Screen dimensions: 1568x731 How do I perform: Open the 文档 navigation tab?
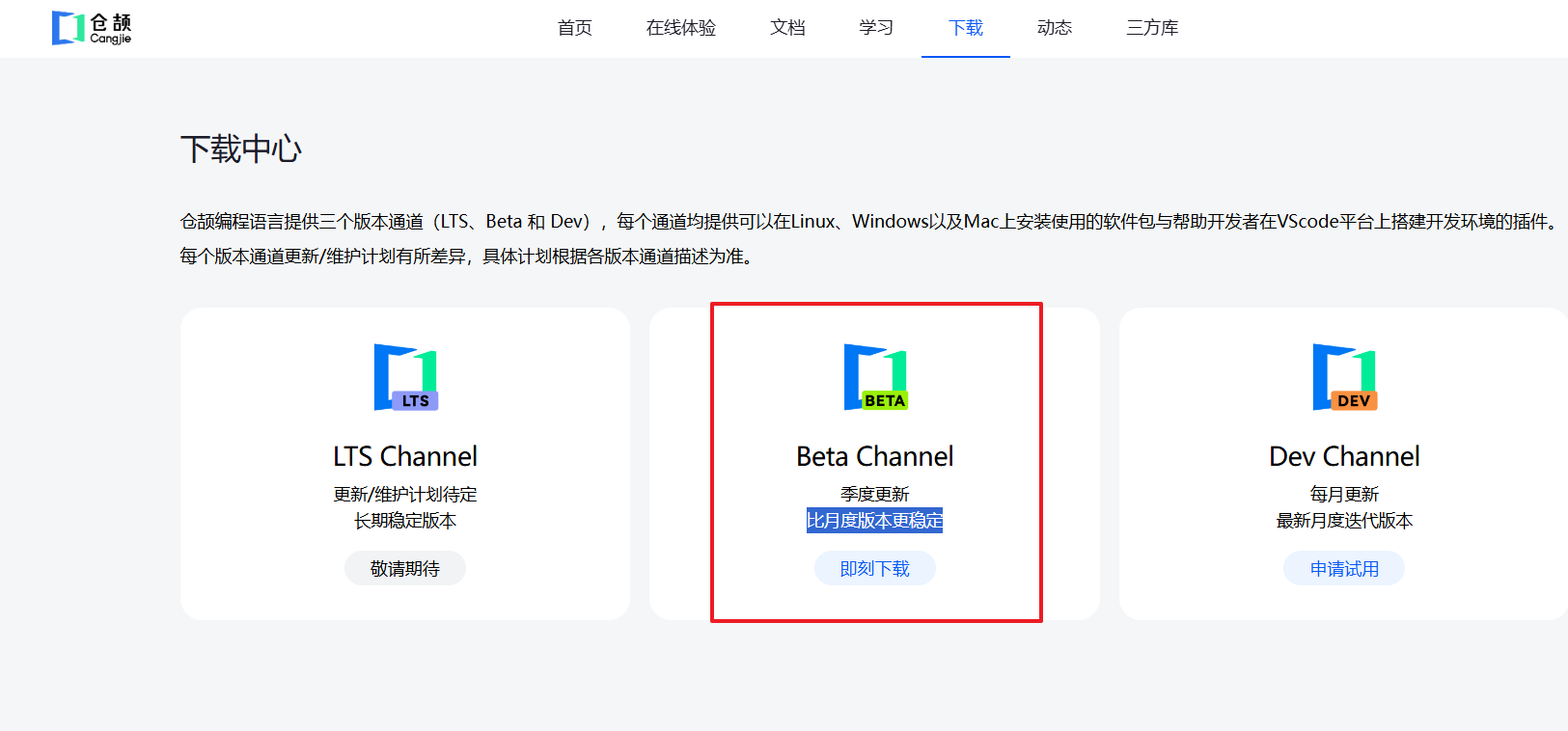coord(787,28)
